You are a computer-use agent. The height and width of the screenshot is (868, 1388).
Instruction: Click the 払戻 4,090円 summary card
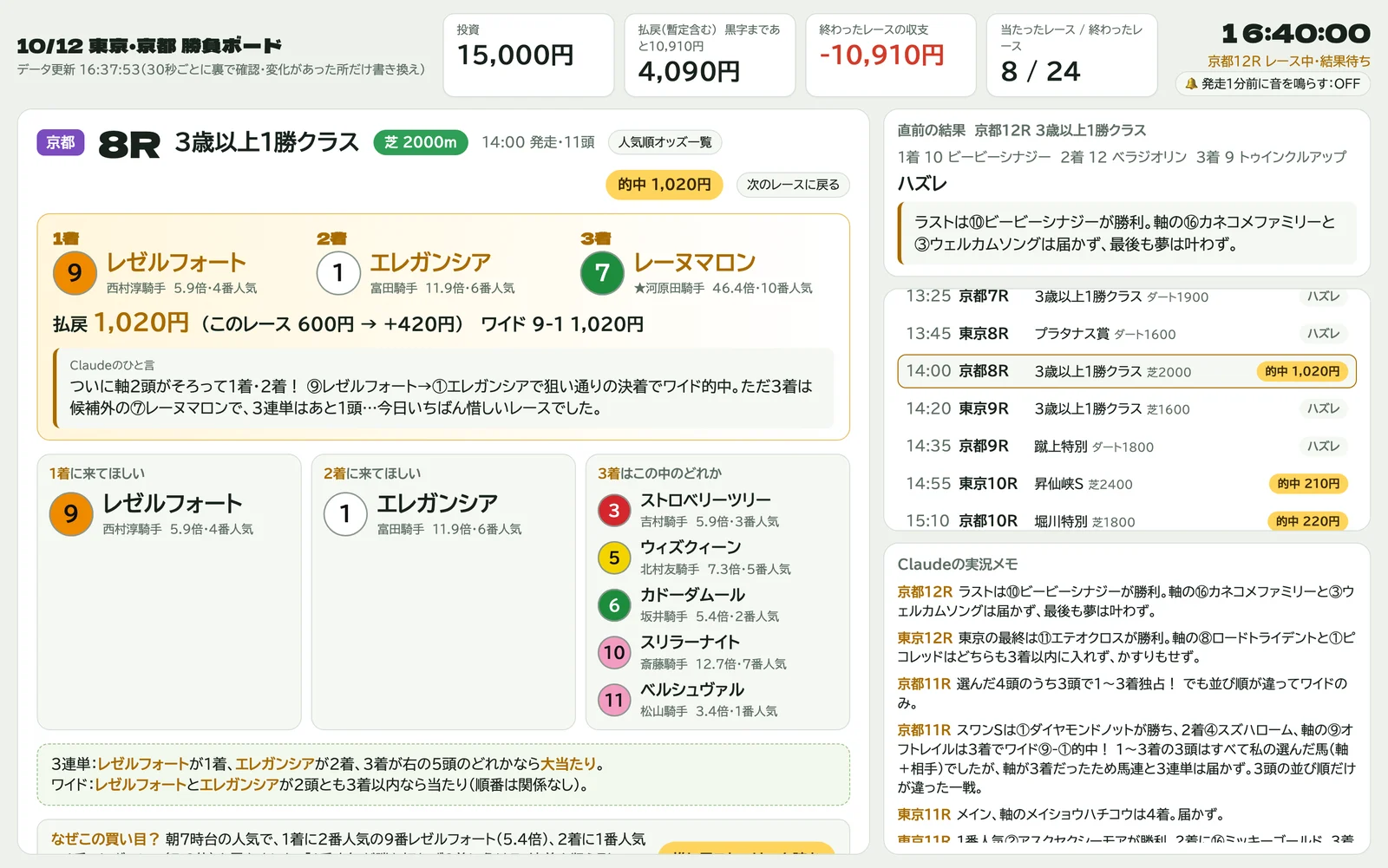coord(710,55)
